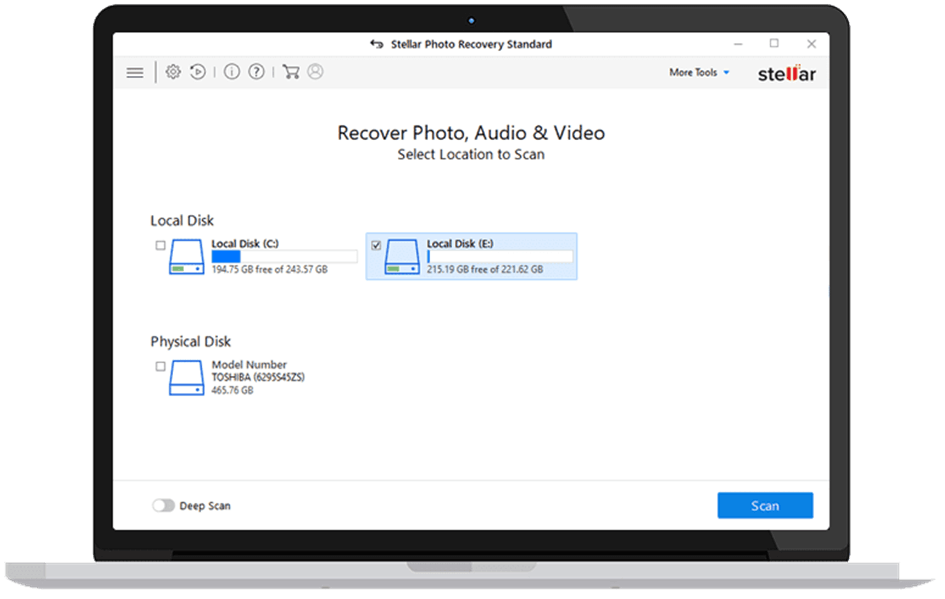Screen dimensions: 945x599
Task: Check the Local Disk (C:) checkbox
Action: pos(160,245)
